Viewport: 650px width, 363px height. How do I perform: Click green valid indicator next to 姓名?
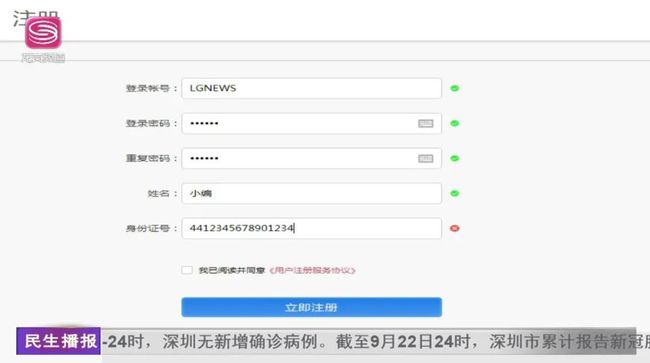(455, 194)
